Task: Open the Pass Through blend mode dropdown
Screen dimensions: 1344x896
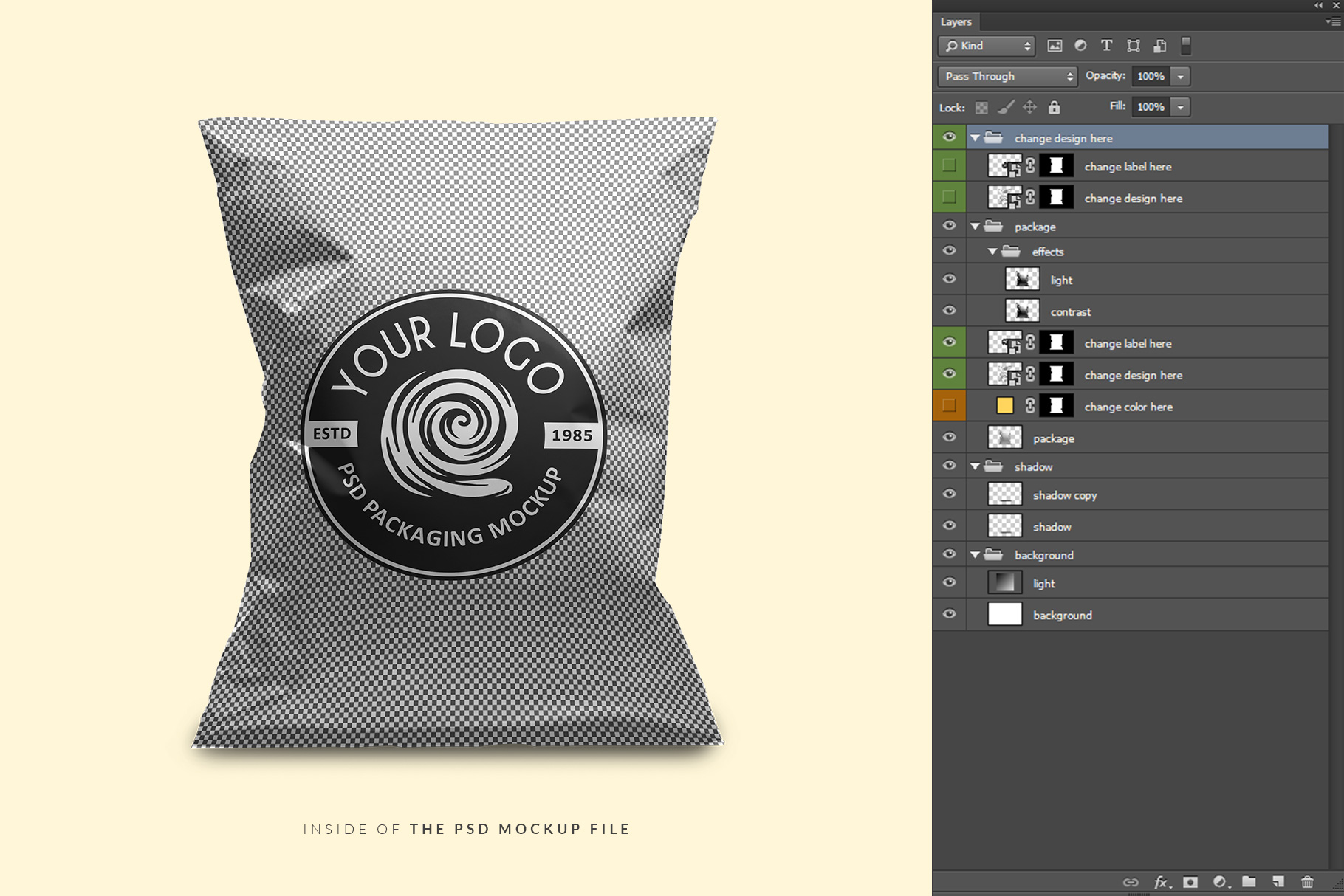Action: (1008, 76)
